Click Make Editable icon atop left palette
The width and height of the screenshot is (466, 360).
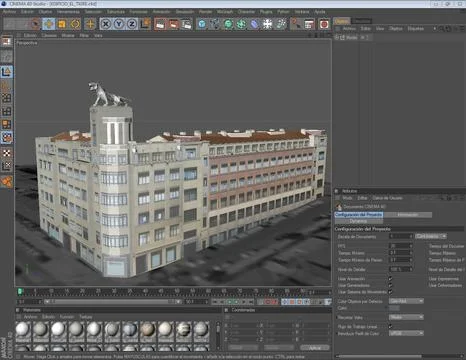pyautogui.click(x=7, y=41)
